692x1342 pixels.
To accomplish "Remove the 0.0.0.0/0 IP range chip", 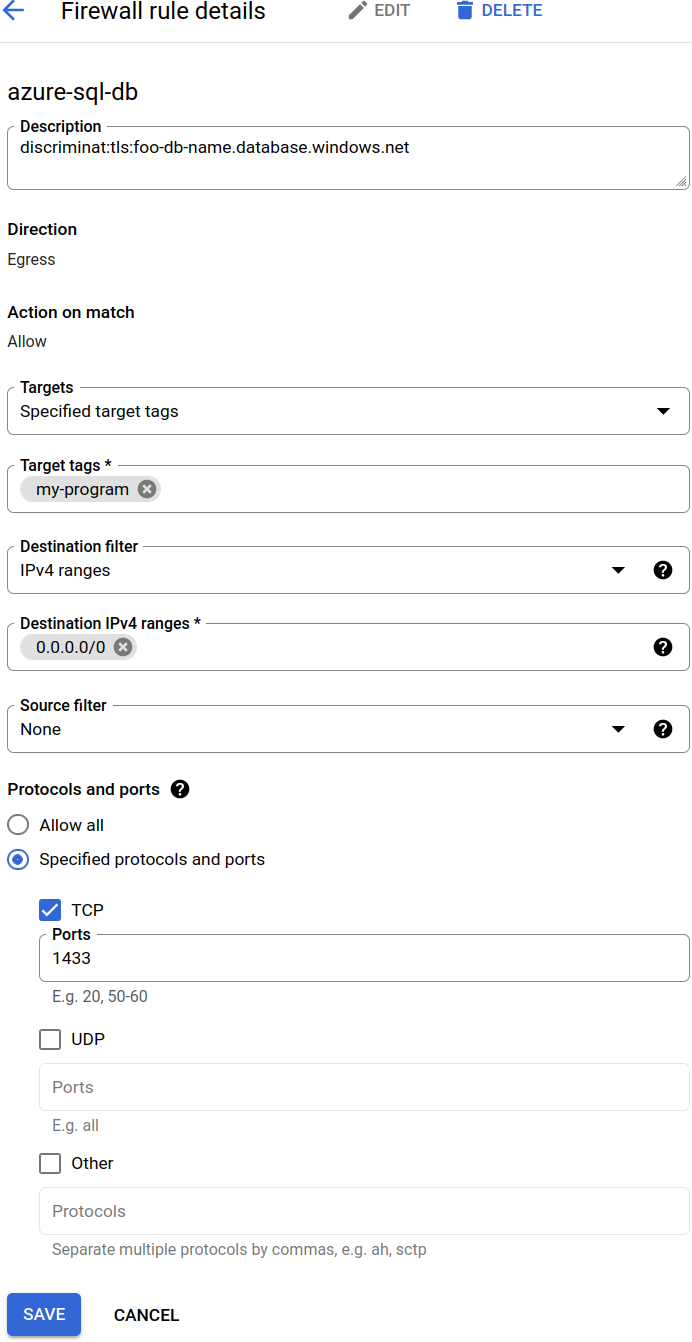I will pyautogui.click(x=123, y=647).
